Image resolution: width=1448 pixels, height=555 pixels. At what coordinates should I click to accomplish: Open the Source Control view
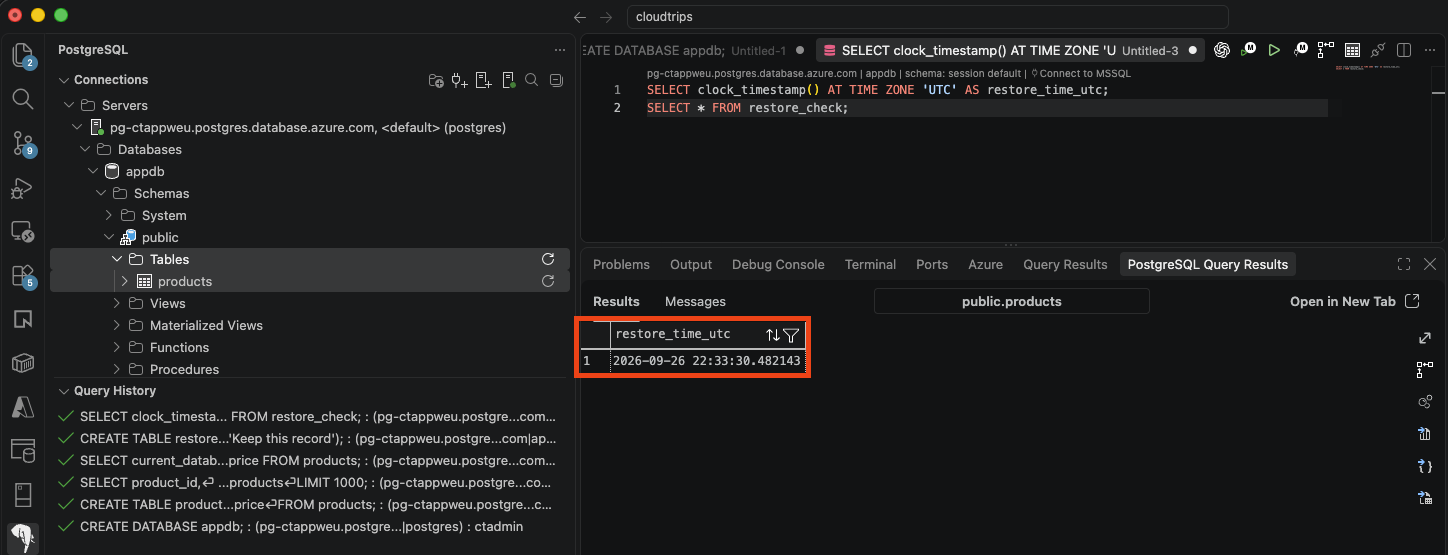22,143
